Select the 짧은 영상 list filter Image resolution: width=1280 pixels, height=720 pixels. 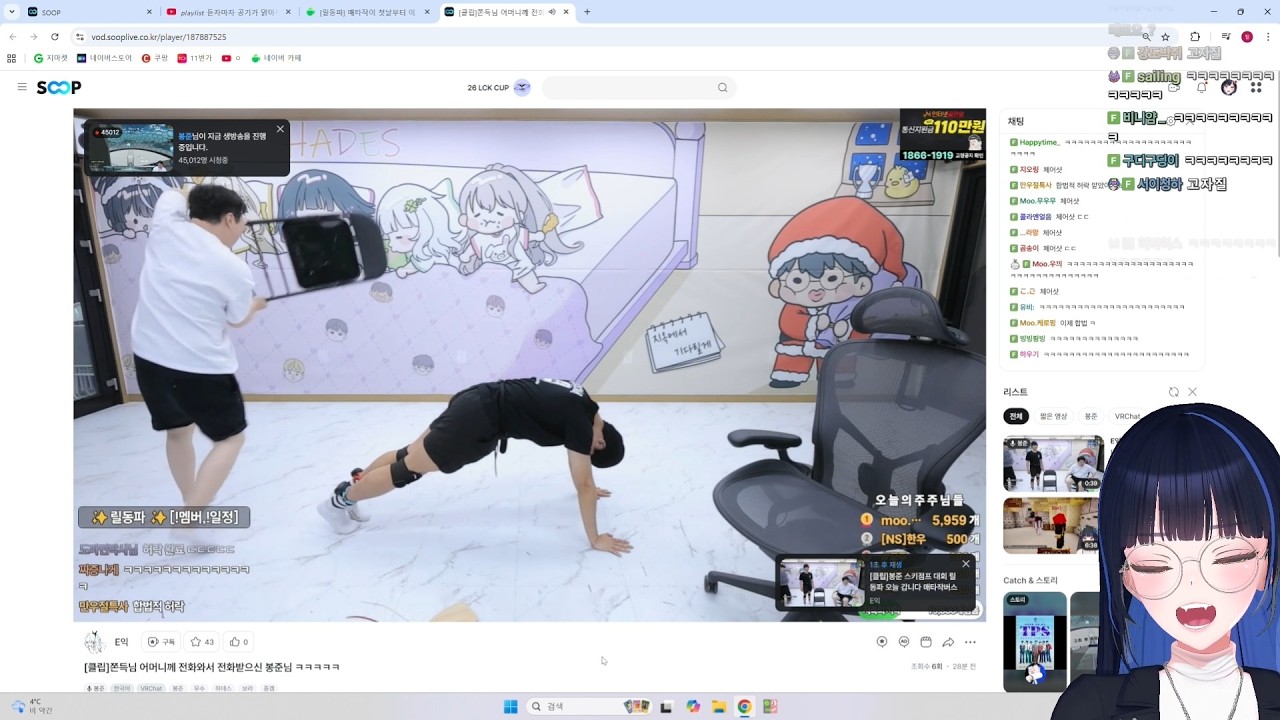[1053, 416]
